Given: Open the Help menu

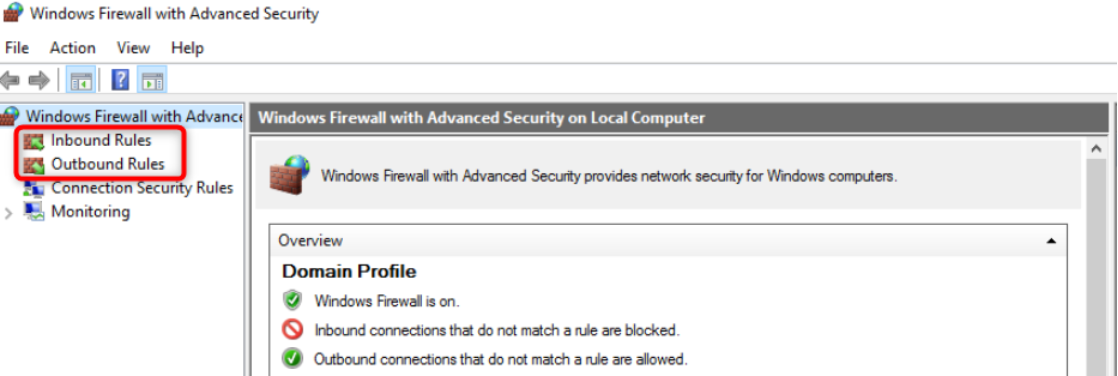Looking at the screenshot, I should [x=188, y=48].
